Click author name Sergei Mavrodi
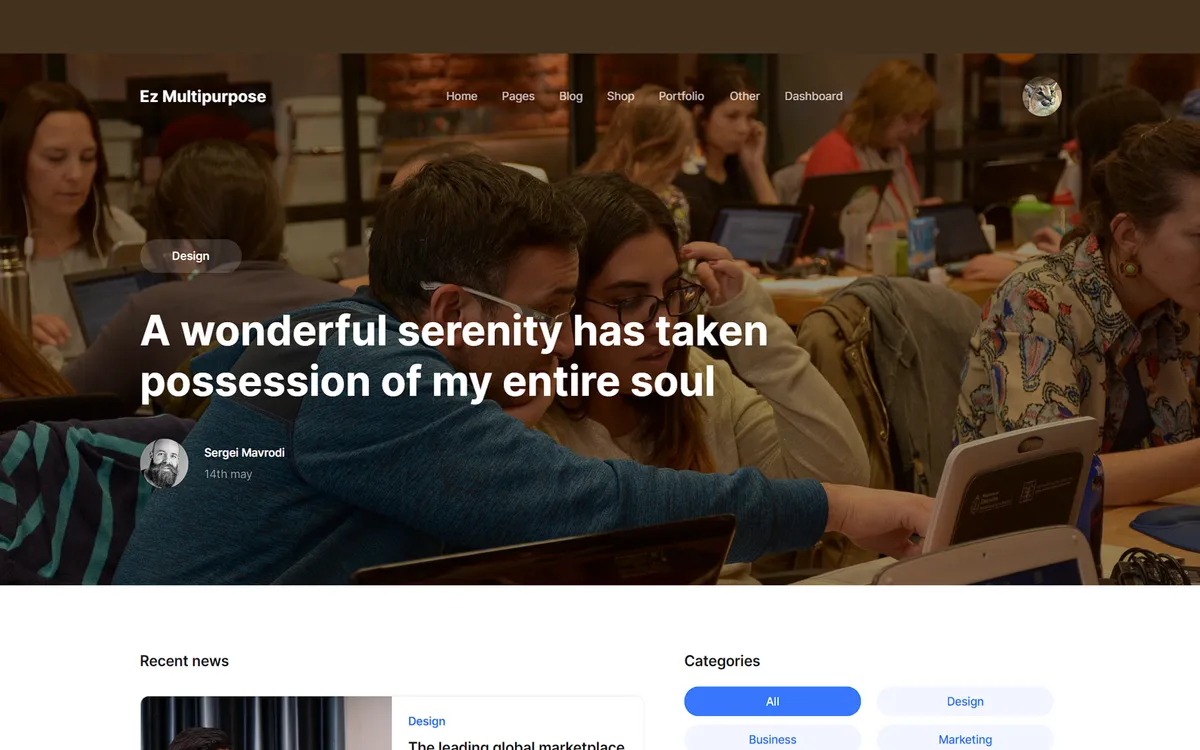This screenshot has width=1200, height=750. tap(244, 453)
